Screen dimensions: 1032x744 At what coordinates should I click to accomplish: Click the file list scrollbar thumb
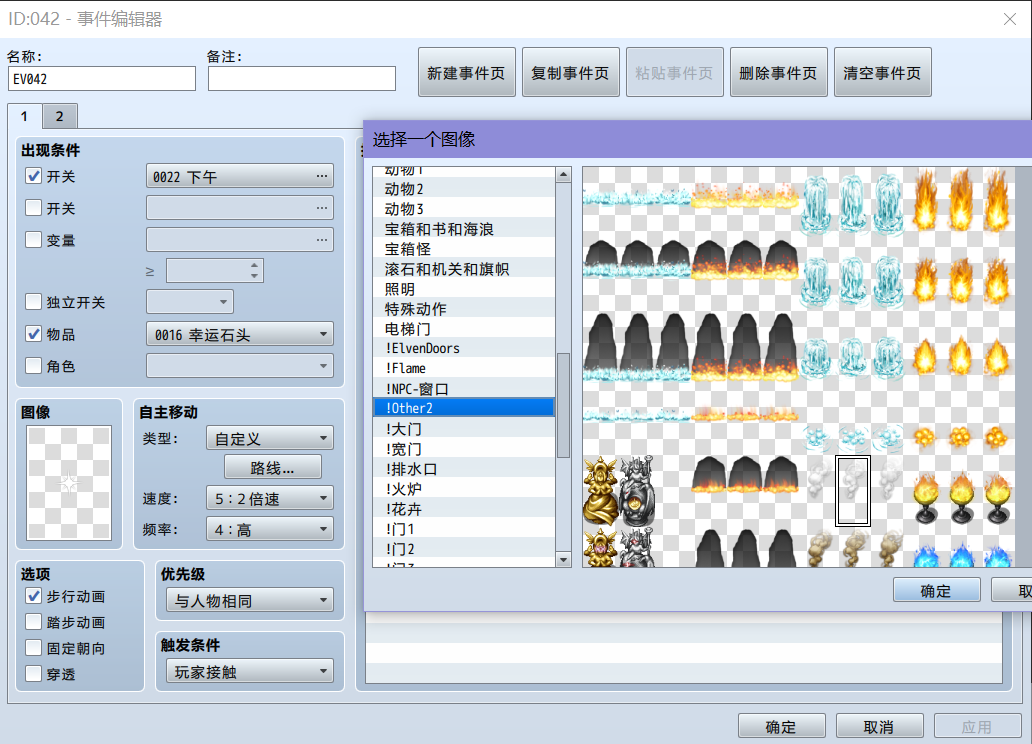563,405
